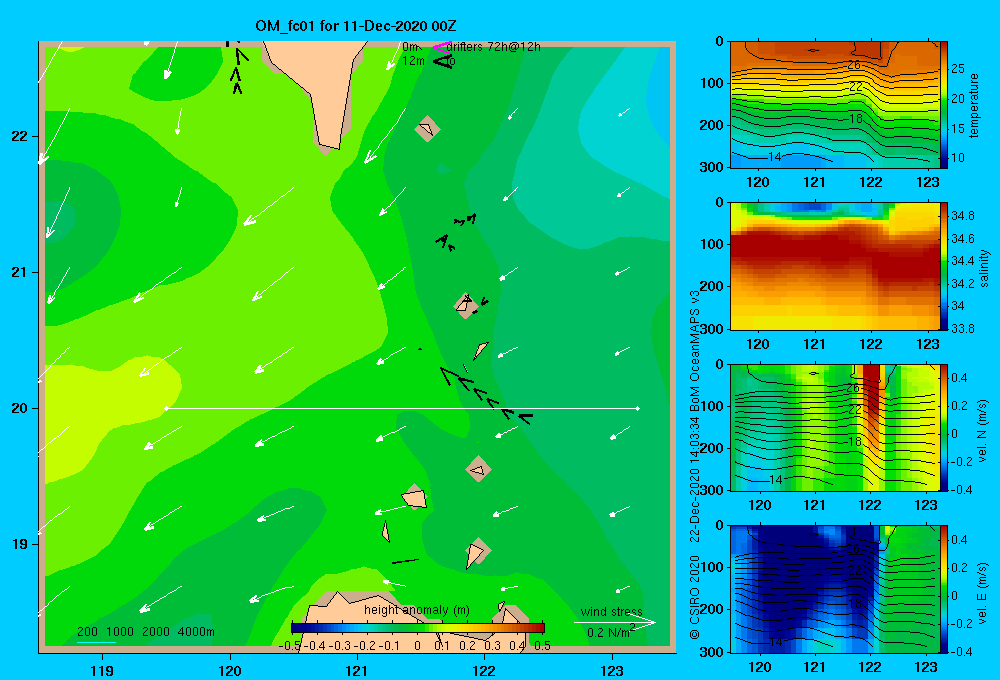The height and width of the screenshot is (680, 1000).
Task: Click the '200 1000 2000 4000m' bathymetry legend
Action: point(145,632)
